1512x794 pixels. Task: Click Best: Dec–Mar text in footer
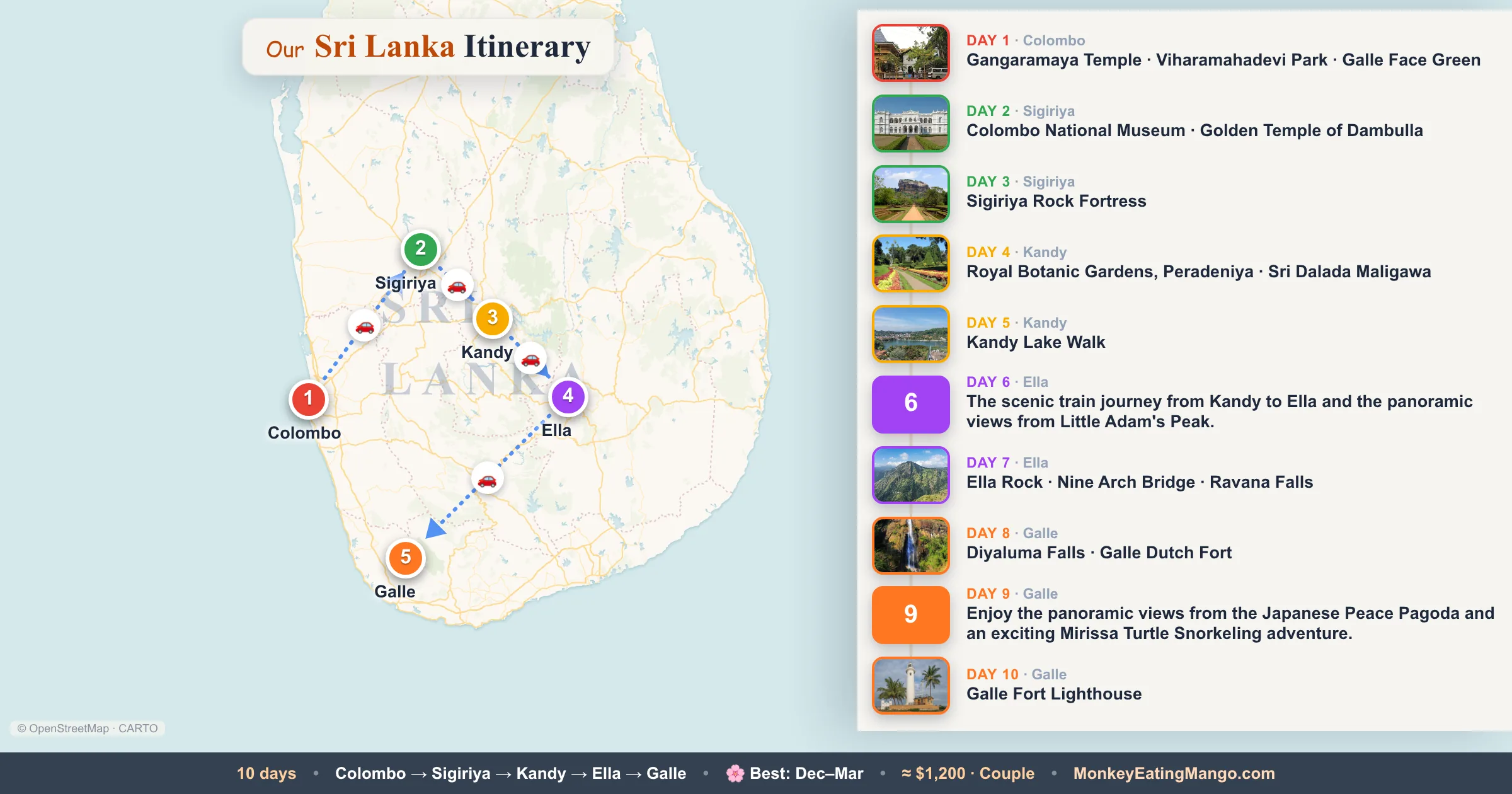(x=806, y=773)
